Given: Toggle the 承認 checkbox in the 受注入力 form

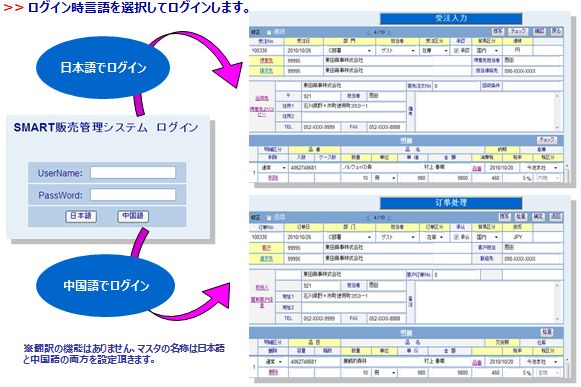Looking at the screenshot, I should [x=456, y=51].
